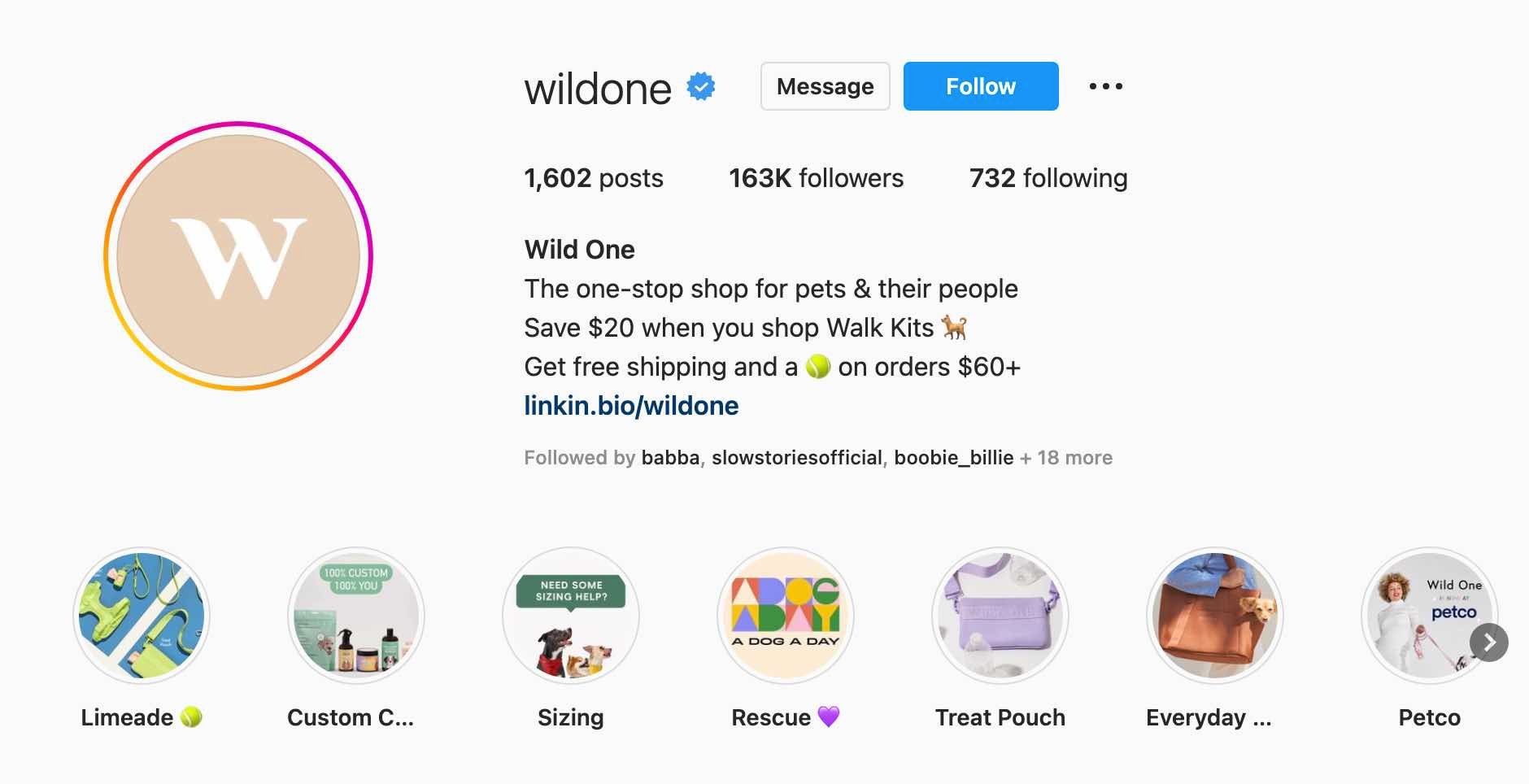The width and height of the screenshot is (1529, 784).
Task: Open the Treat Pouch highlight
Action: click(1000, 616)
